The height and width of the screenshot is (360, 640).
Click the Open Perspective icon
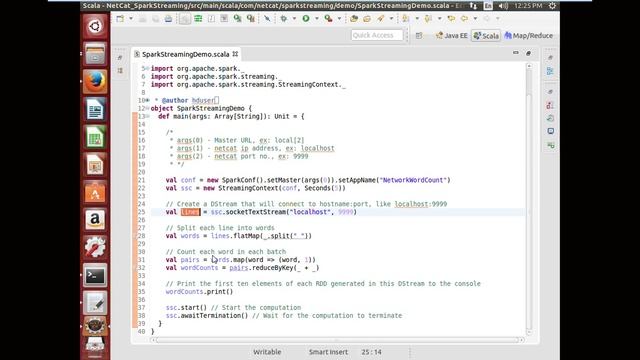point(419,36)
